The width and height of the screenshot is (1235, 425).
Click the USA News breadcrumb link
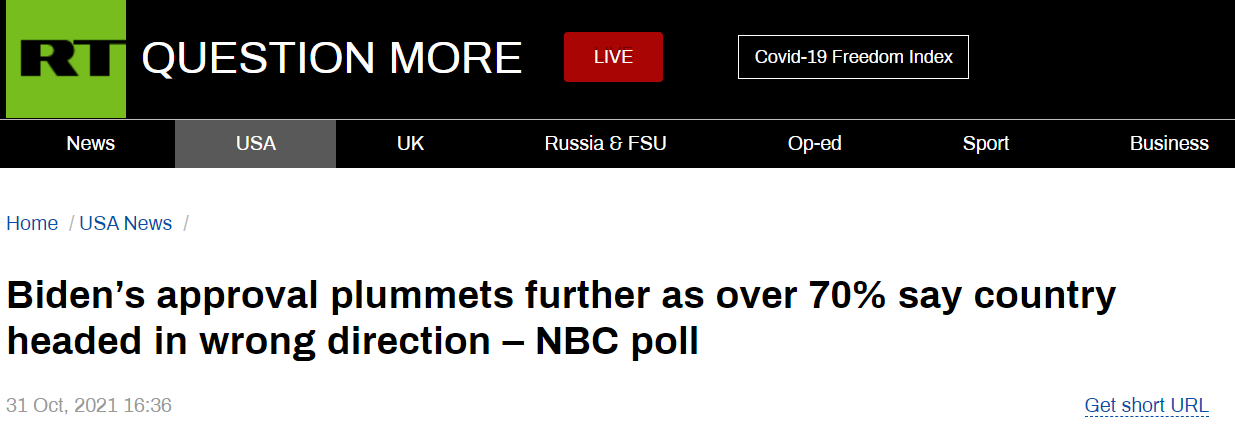click(x=125, y=224)
